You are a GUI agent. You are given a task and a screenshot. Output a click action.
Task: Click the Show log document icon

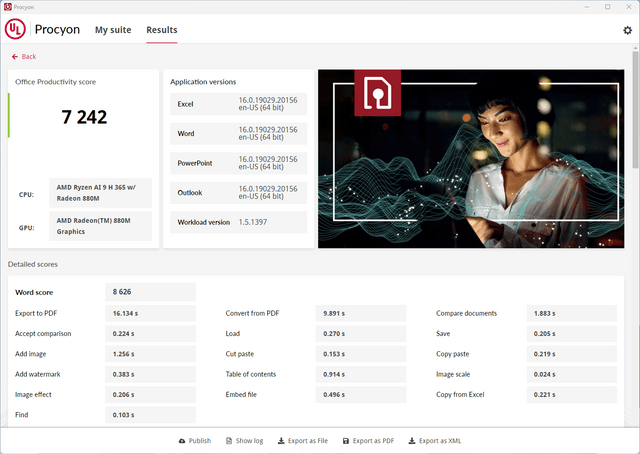229,441
